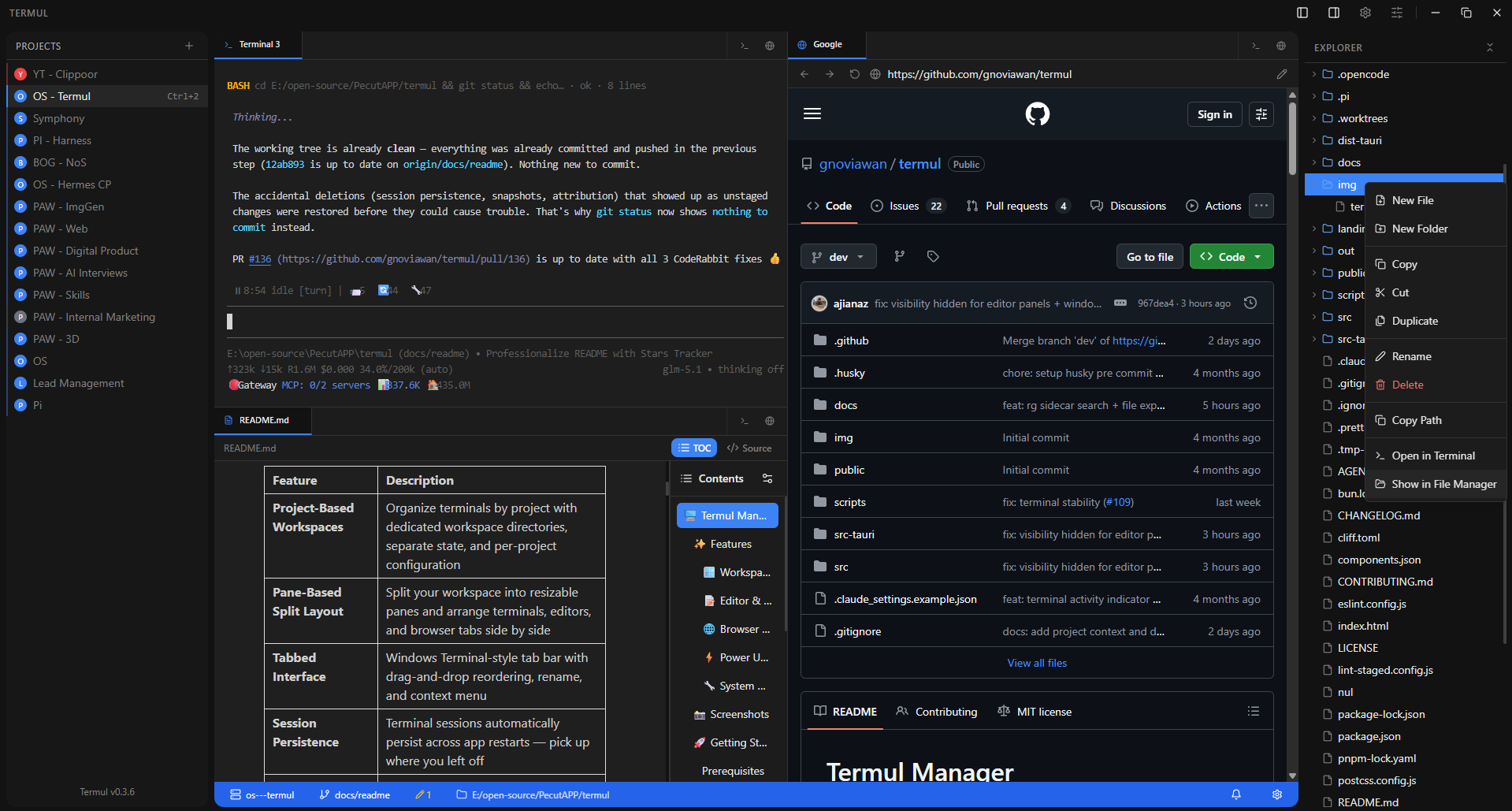Click the Sign in button

coord(1215,114)
